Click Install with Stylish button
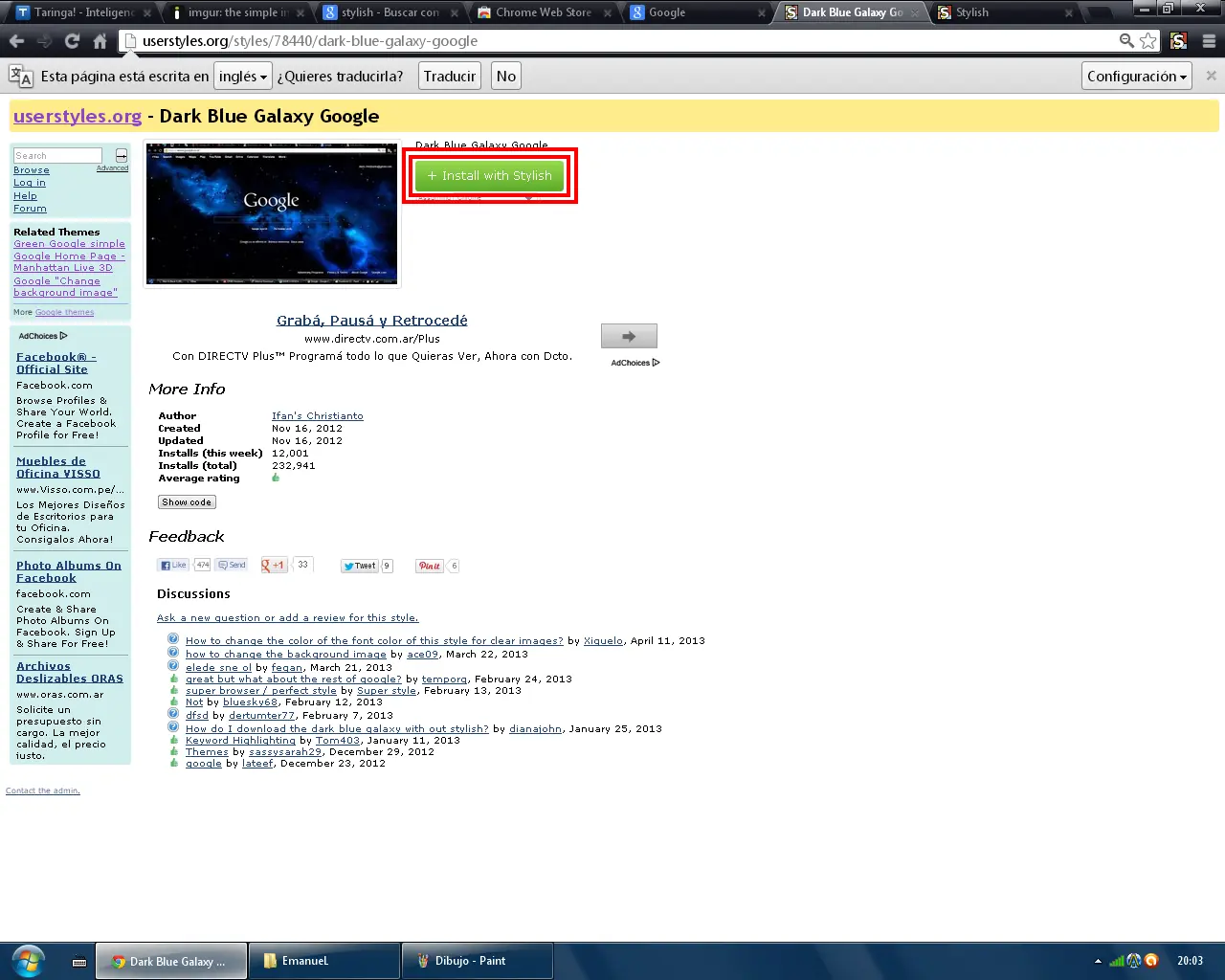1225x980 pixels. tap(489, 175)
